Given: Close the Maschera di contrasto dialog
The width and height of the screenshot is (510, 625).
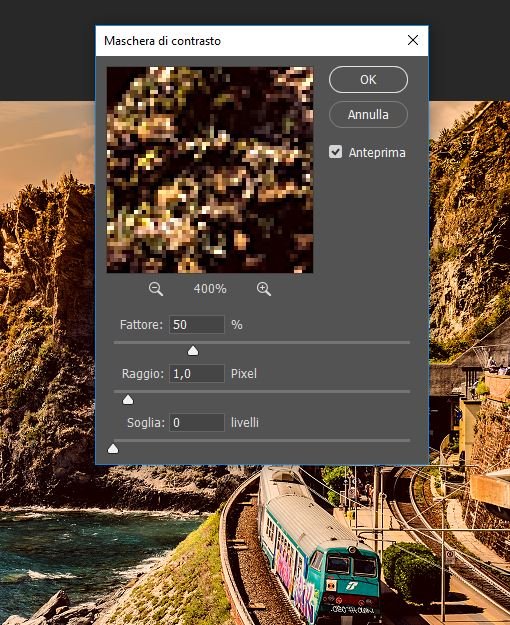Looking at the screenshot, I should click(x=413, y=40).
